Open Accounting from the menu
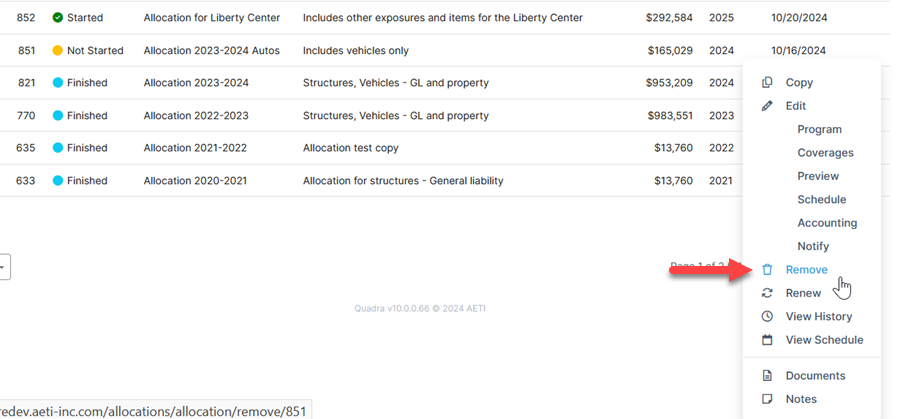The width and height of the screenshot is (900, 419). pos(827,223)
